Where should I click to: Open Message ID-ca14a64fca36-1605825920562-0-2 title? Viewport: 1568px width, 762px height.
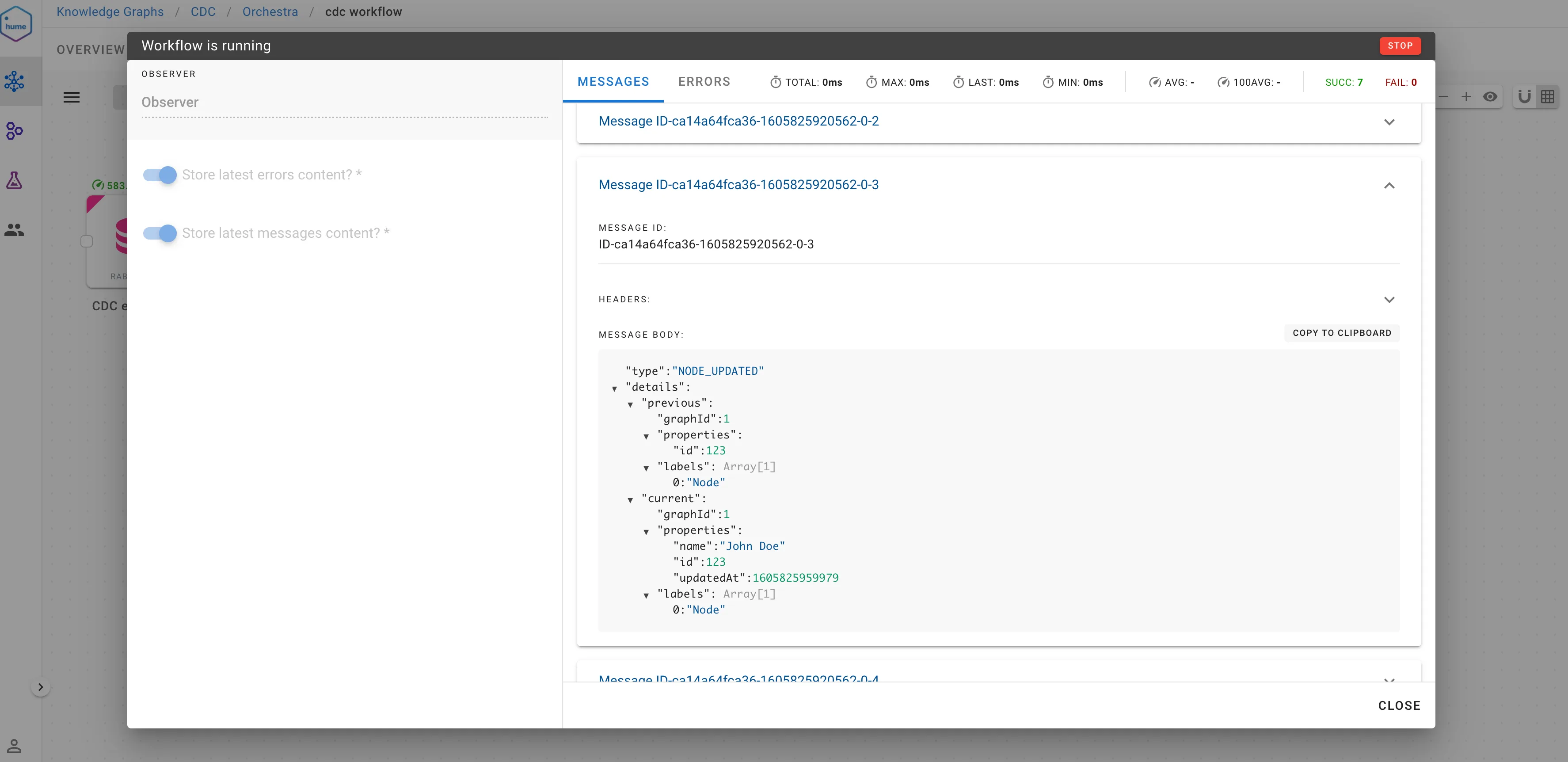738,121
